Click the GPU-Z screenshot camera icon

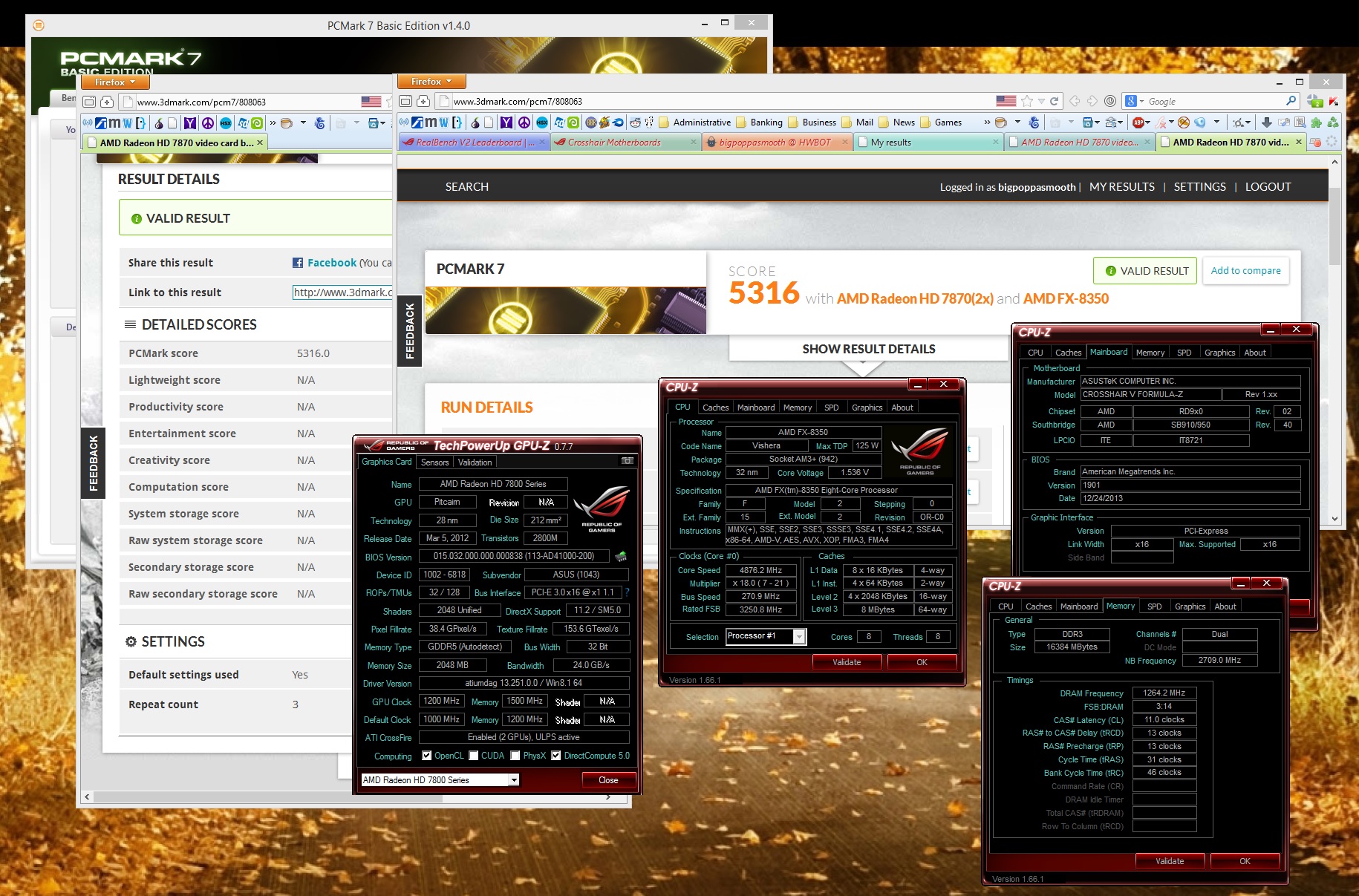[x=628, y=461]
